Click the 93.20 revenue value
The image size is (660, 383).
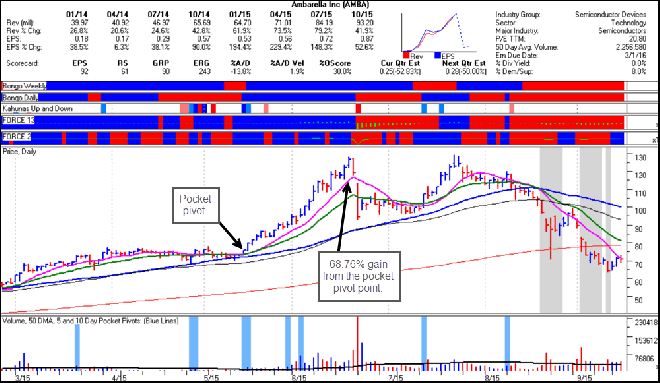tap(365, 23)
